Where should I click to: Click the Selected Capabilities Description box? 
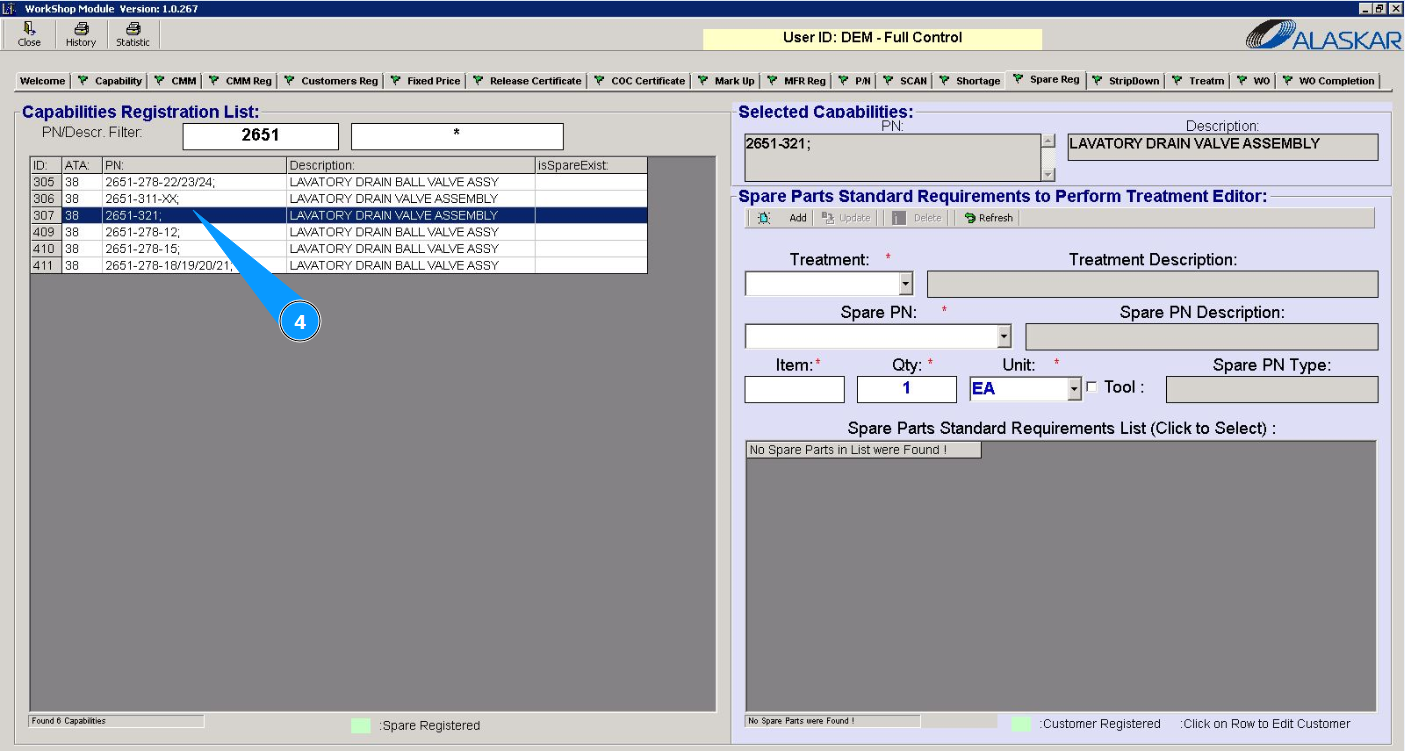(1223, 147)
